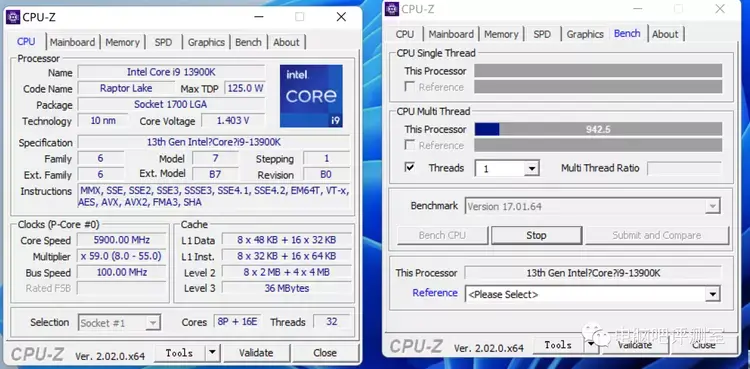Click the Multi Thread Ratio field
The height and width of the screenshot is (369, 750).
pyautogui.click(x=684, y=168)
